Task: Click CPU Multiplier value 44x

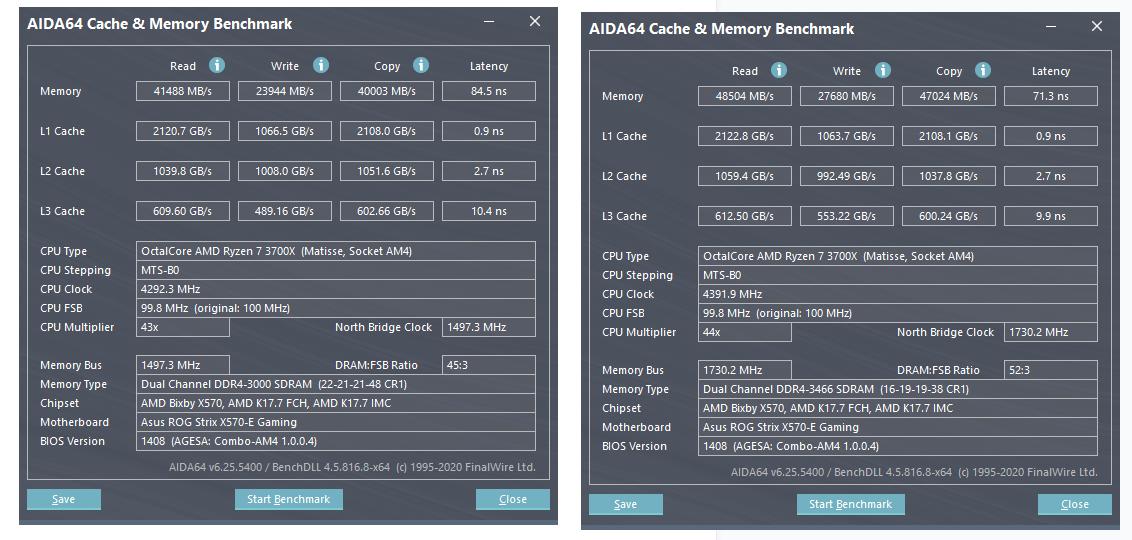Action: click(x=745, y=332)
